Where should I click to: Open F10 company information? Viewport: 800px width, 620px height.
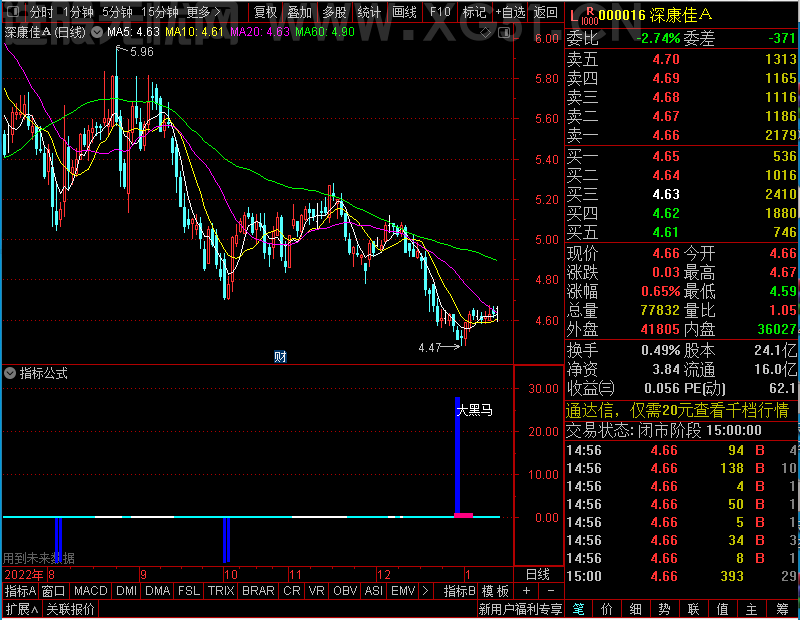(x=440, y=12)
